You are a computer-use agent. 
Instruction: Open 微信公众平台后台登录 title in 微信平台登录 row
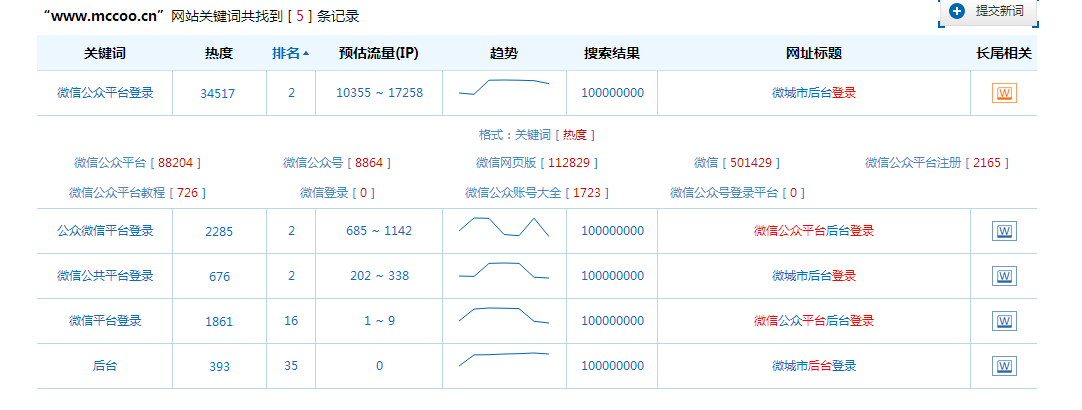[x=814, y=320]
